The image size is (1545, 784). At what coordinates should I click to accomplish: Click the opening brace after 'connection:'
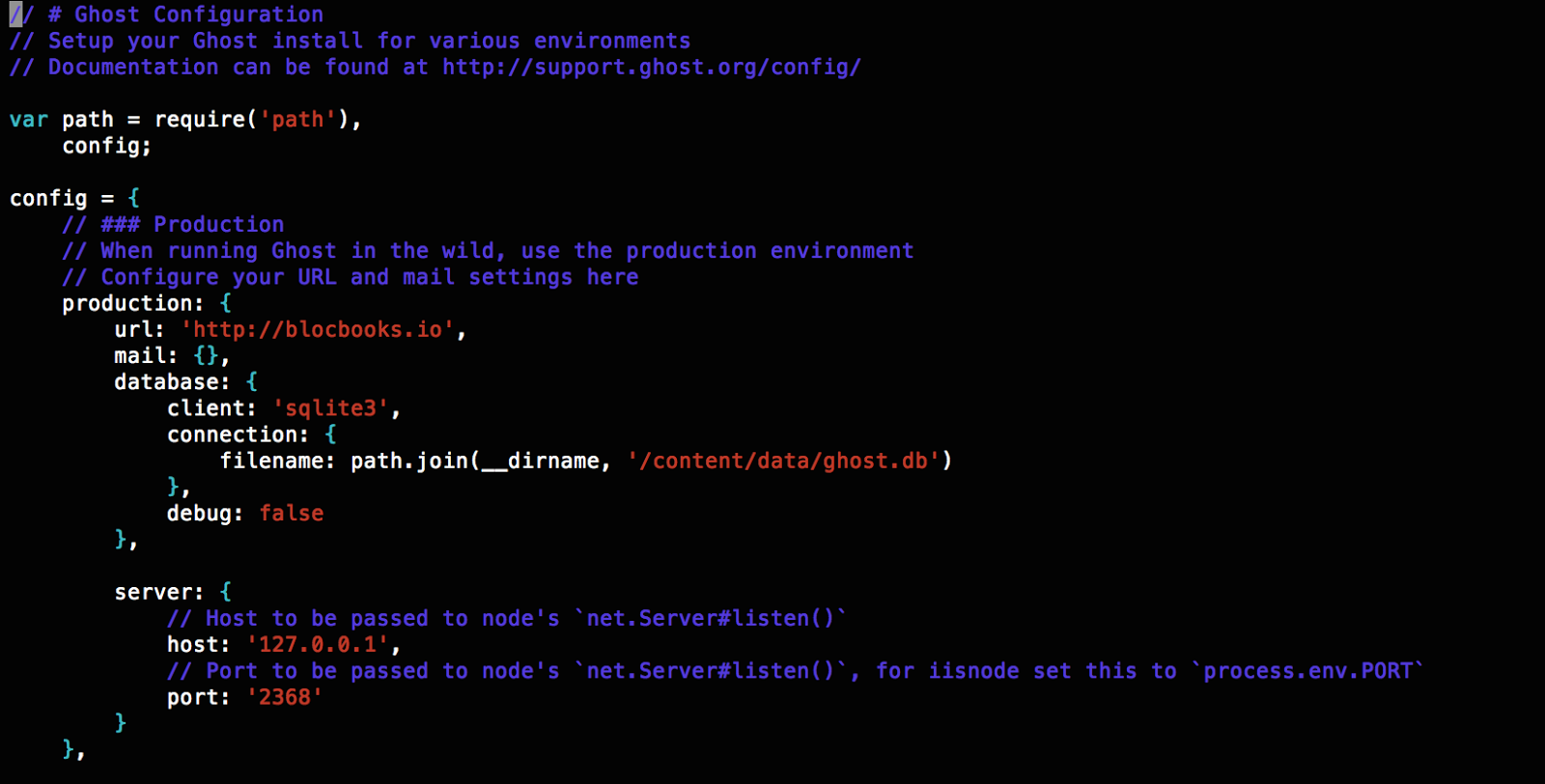tap(330, 435)
